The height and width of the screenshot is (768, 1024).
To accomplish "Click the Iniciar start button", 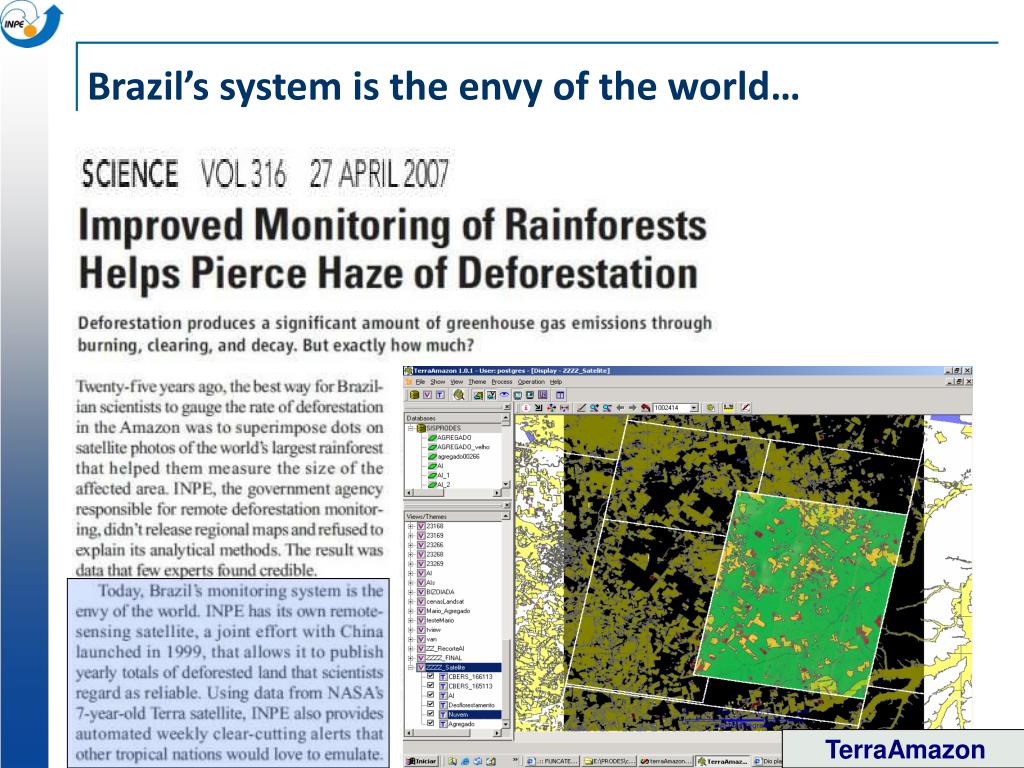I will (x=422, y=761).
